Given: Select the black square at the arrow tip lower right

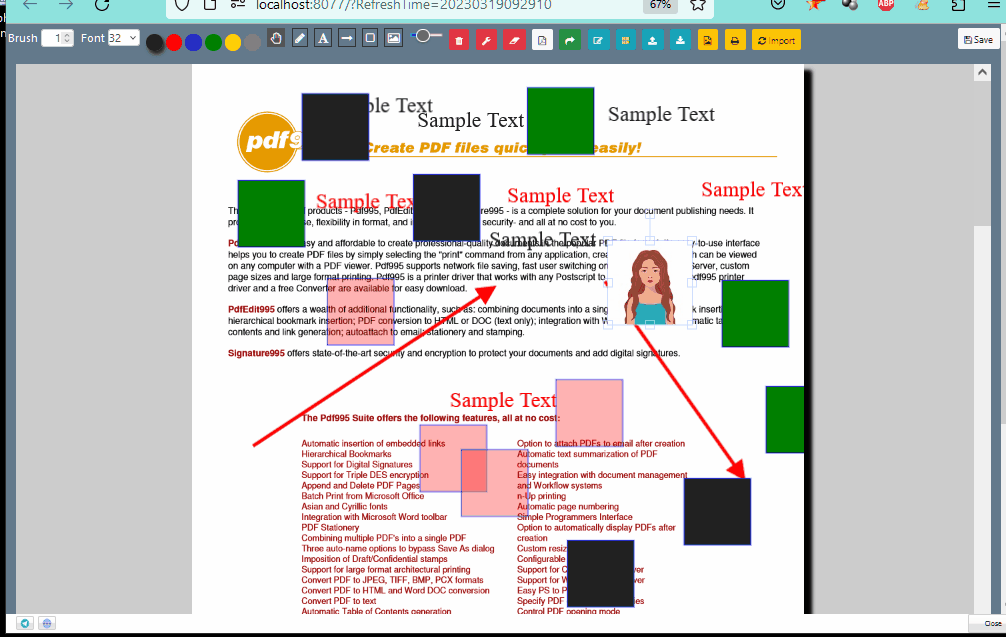Looking at the screenshot, I should [717, 512].
